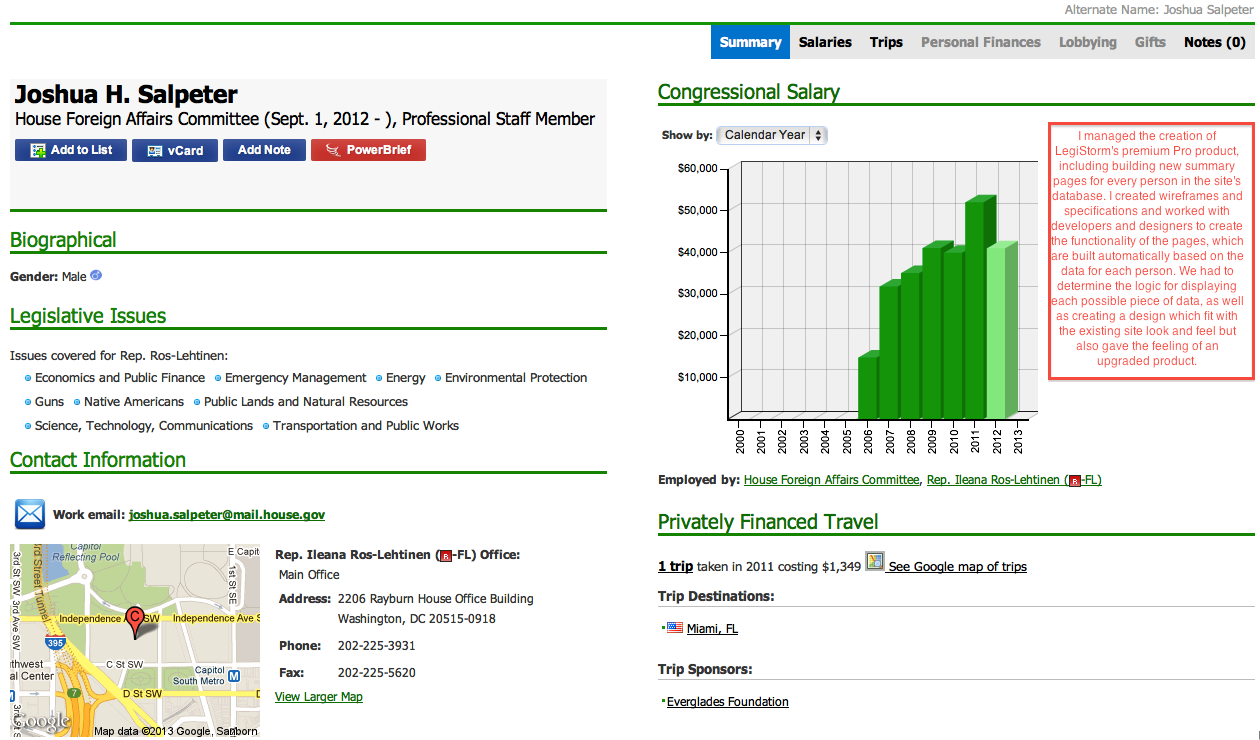Open the Miami, FL destination link
This screenshot has width=1260, height=740.
[712, 629]
